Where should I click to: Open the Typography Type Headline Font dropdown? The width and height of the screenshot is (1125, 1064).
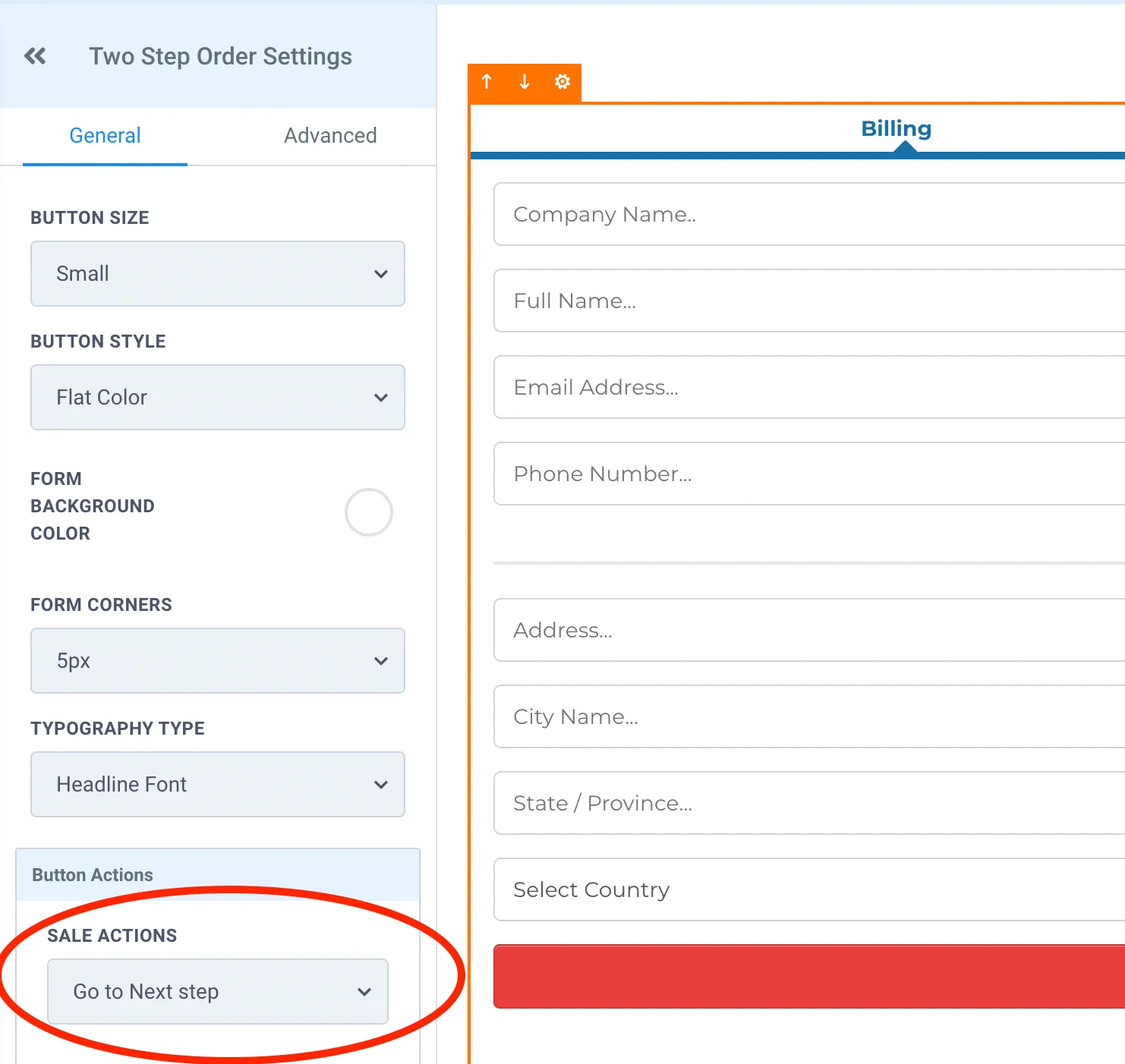coord(218,785)
